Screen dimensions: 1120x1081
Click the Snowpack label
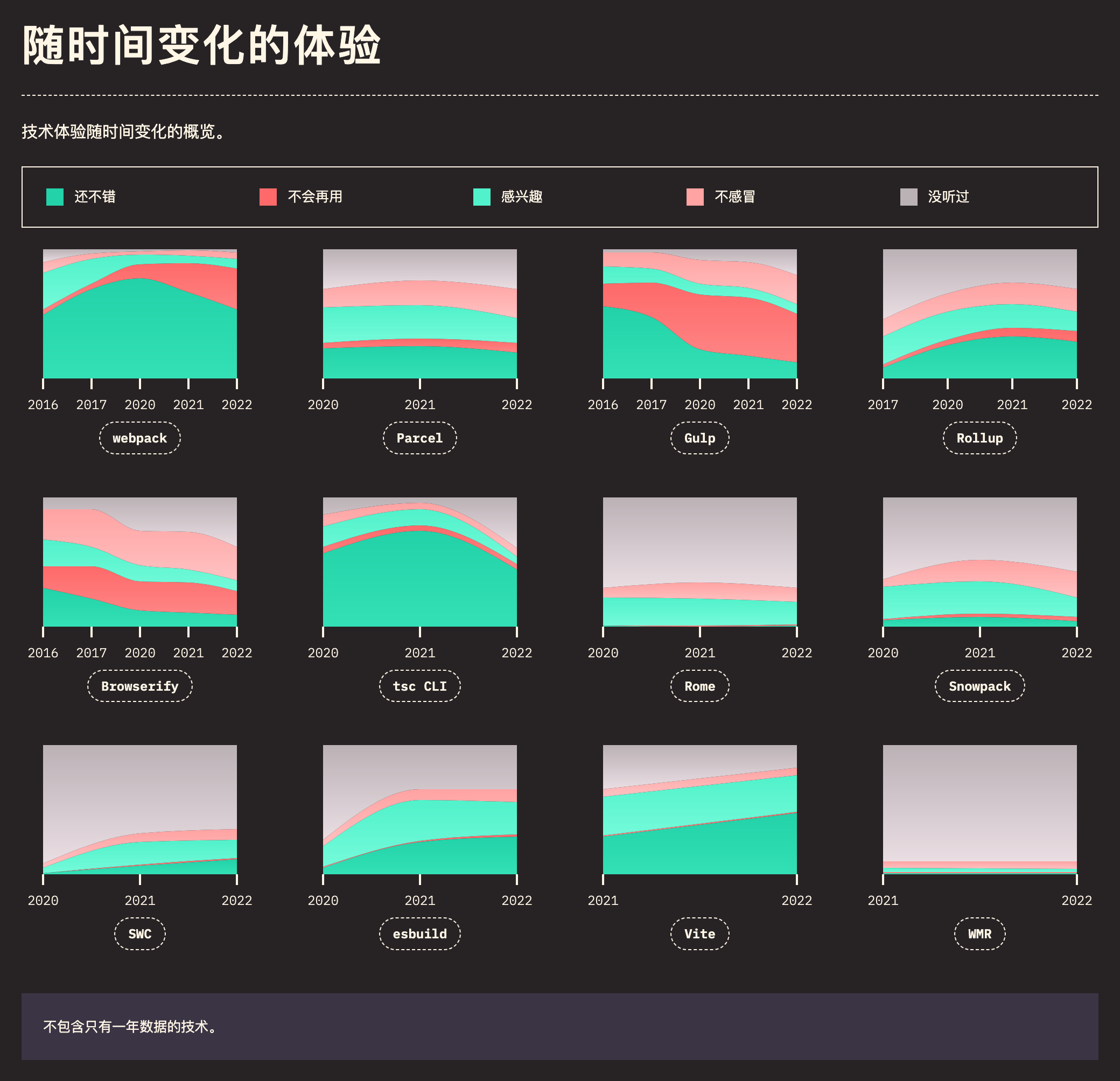coord(979,686)
